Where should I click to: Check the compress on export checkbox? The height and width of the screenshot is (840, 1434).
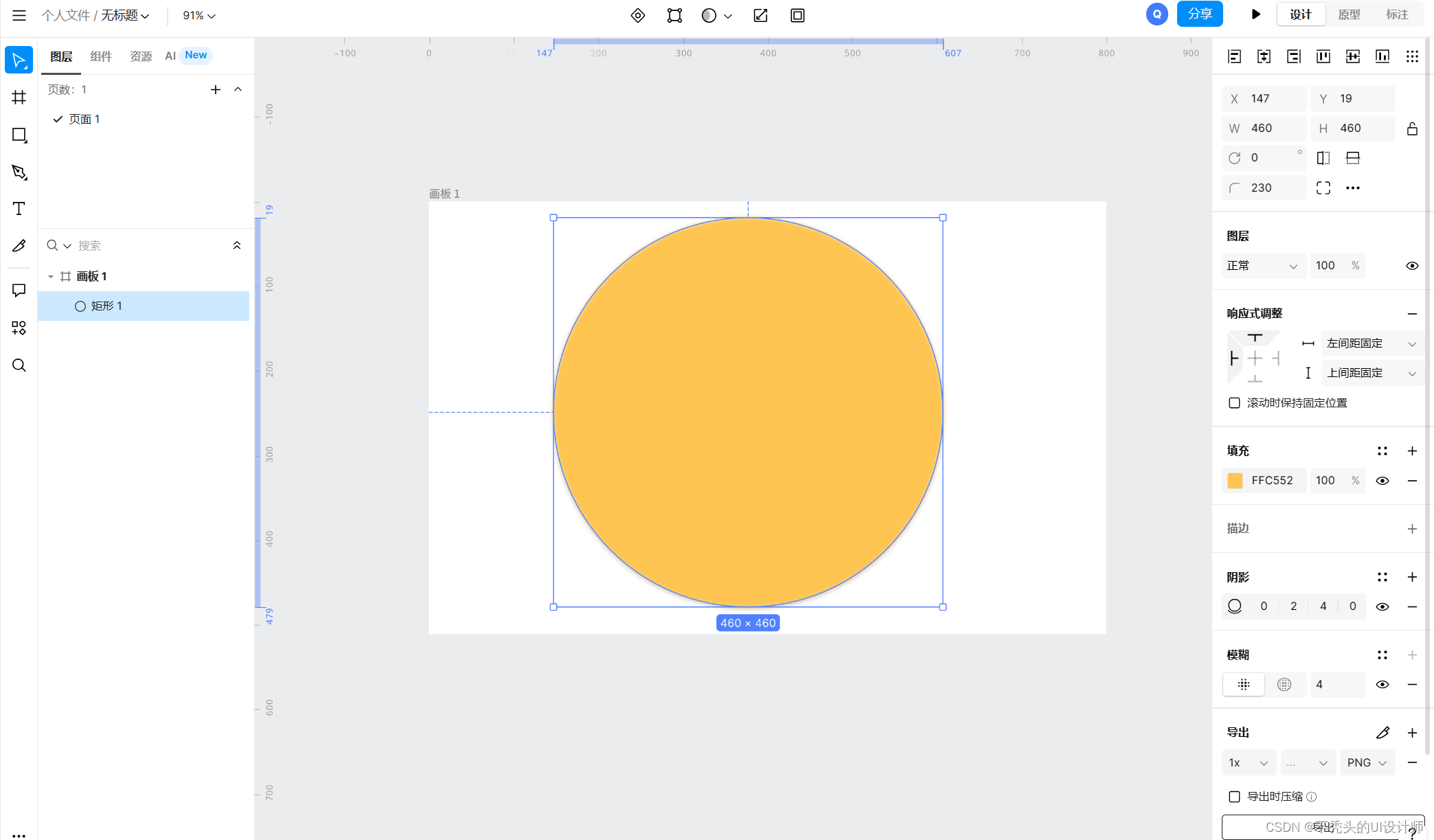tap(1234, 797)
